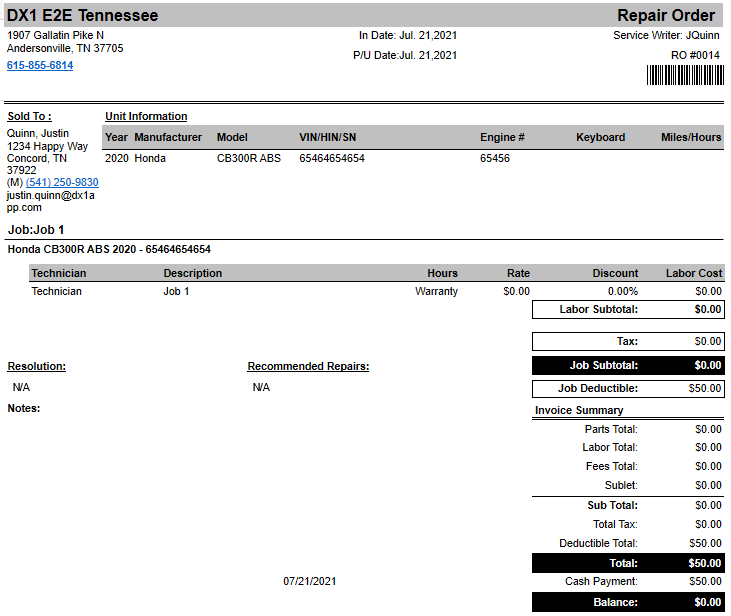The height and width of the screenshot is (616, 731).
Task: Select the 'DX1 E2E Tennessee' heading
Action: pos(83,15)
